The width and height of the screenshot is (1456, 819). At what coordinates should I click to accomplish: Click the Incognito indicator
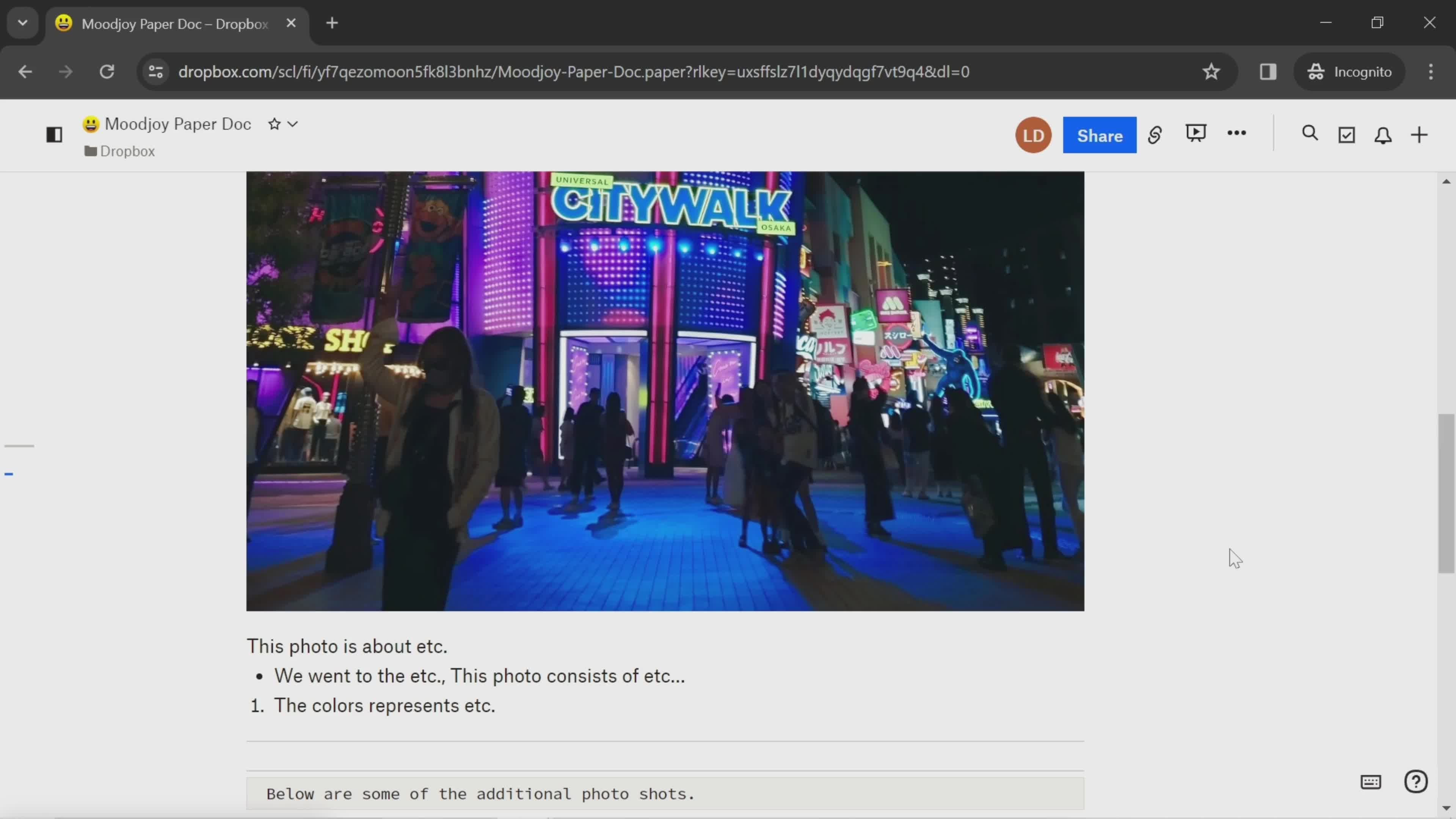coord(1350,72)
